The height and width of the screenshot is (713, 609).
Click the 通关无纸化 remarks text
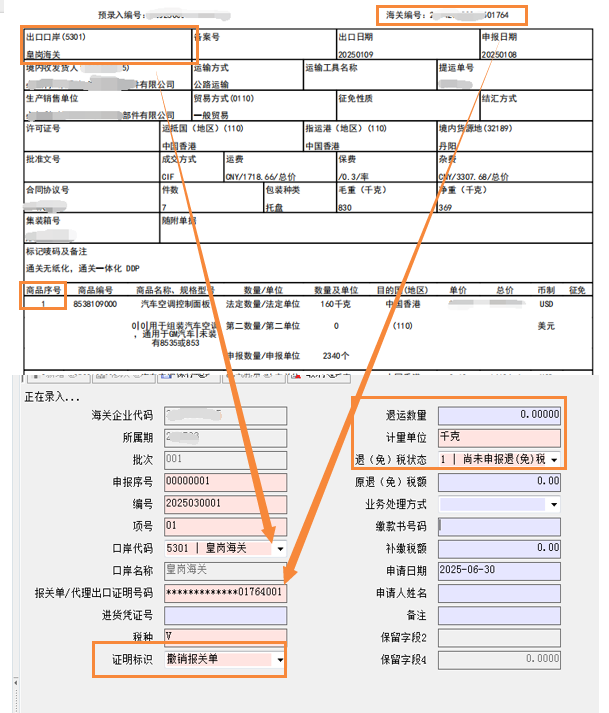(x=82, y=268)
